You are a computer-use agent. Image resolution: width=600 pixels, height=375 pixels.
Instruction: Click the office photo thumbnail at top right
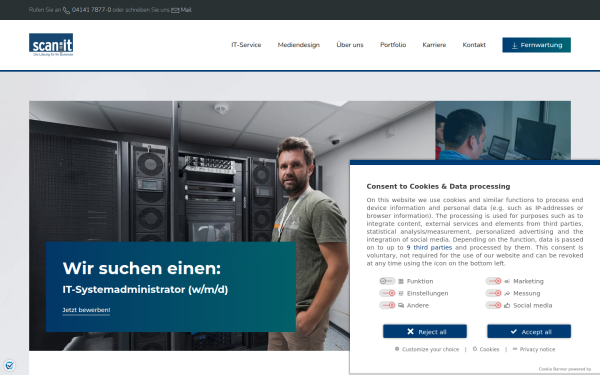pyautogui.click(x=503, y=130)
